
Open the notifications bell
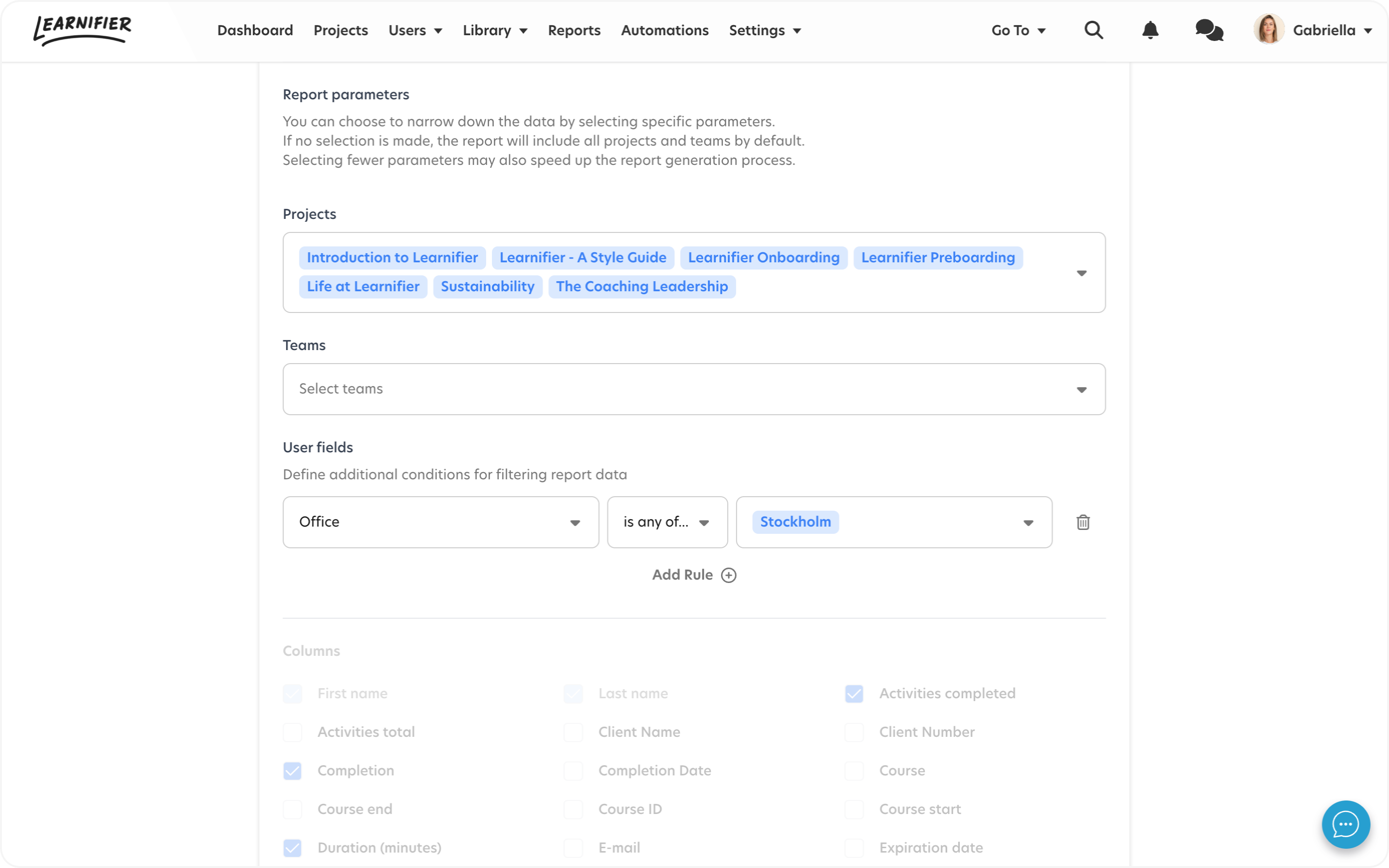[1150, 30]
